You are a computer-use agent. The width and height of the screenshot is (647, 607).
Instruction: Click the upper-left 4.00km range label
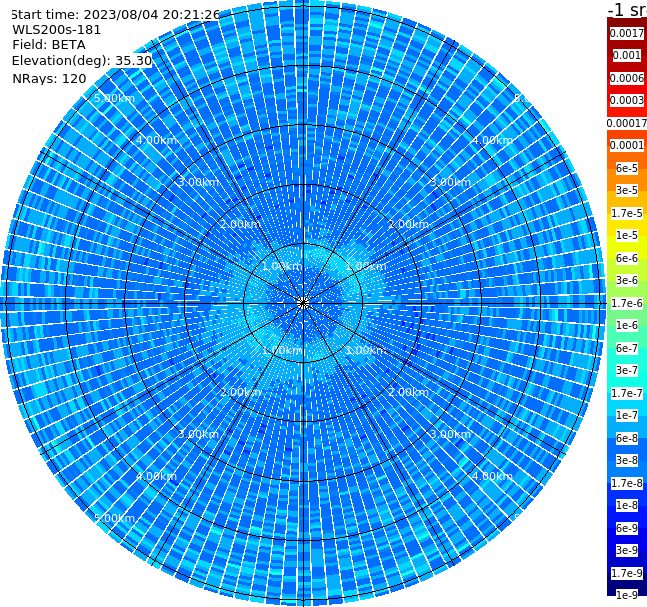[x=156, y=140]
